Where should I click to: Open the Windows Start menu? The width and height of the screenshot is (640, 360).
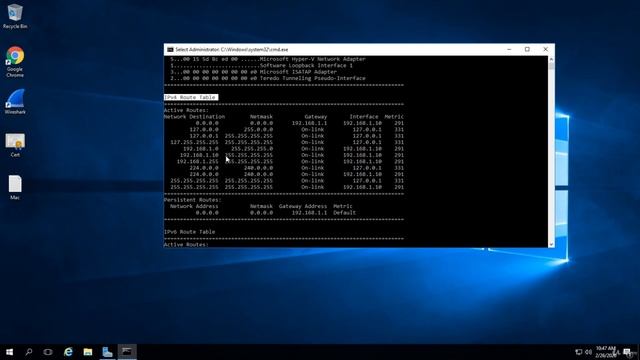[9, 352]
